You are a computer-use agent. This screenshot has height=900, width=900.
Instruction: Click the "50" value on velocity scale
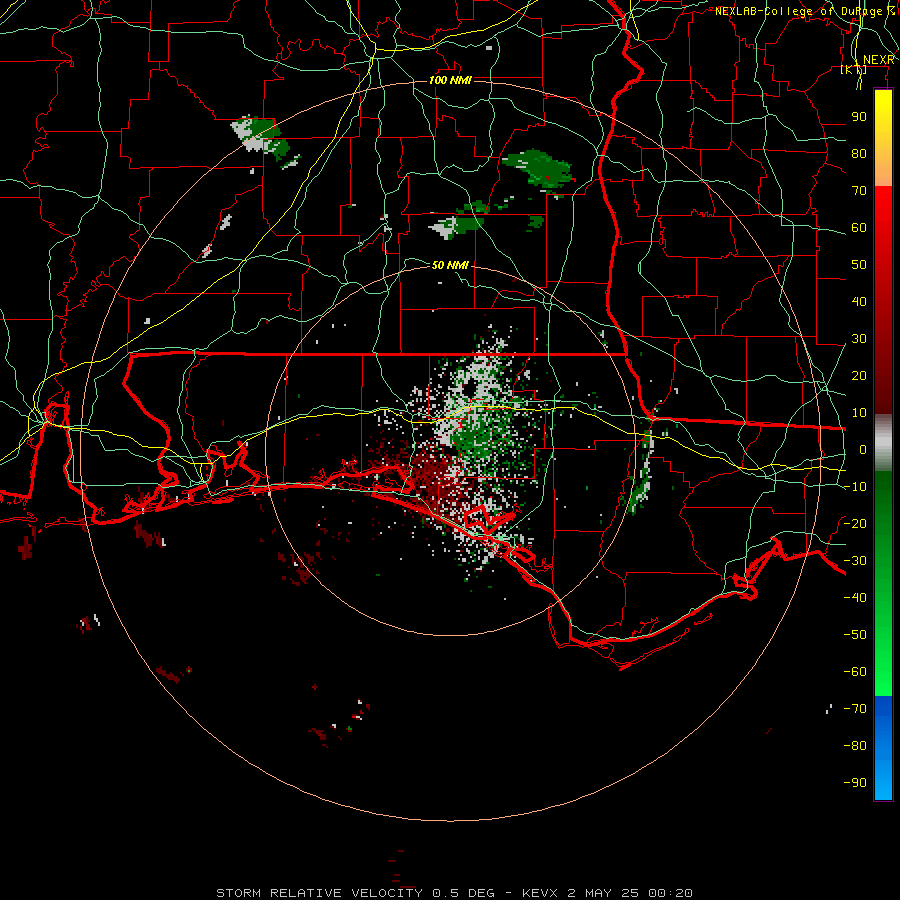pyautogui.click(x=859, y=265)
